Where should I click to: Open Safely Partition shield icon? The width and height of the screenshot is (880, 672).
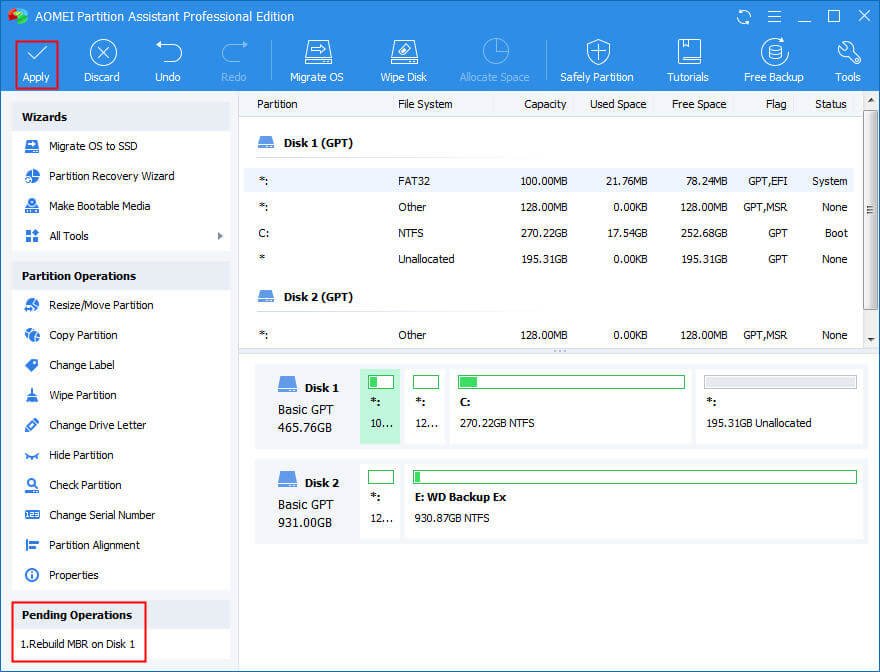pos(597,62)
